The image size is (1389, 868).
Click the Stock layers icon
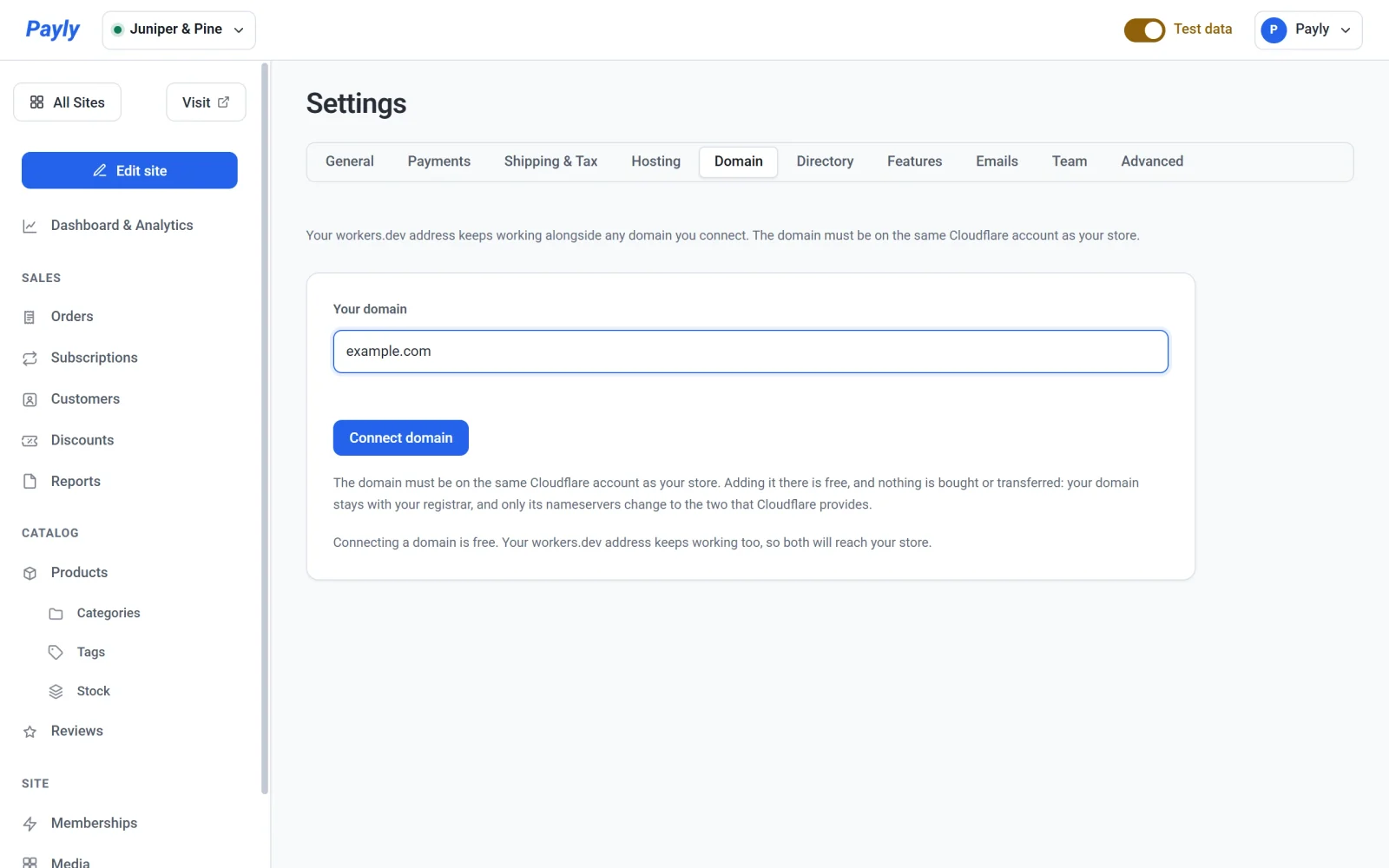pyautogui.click(x=56, y=692)
